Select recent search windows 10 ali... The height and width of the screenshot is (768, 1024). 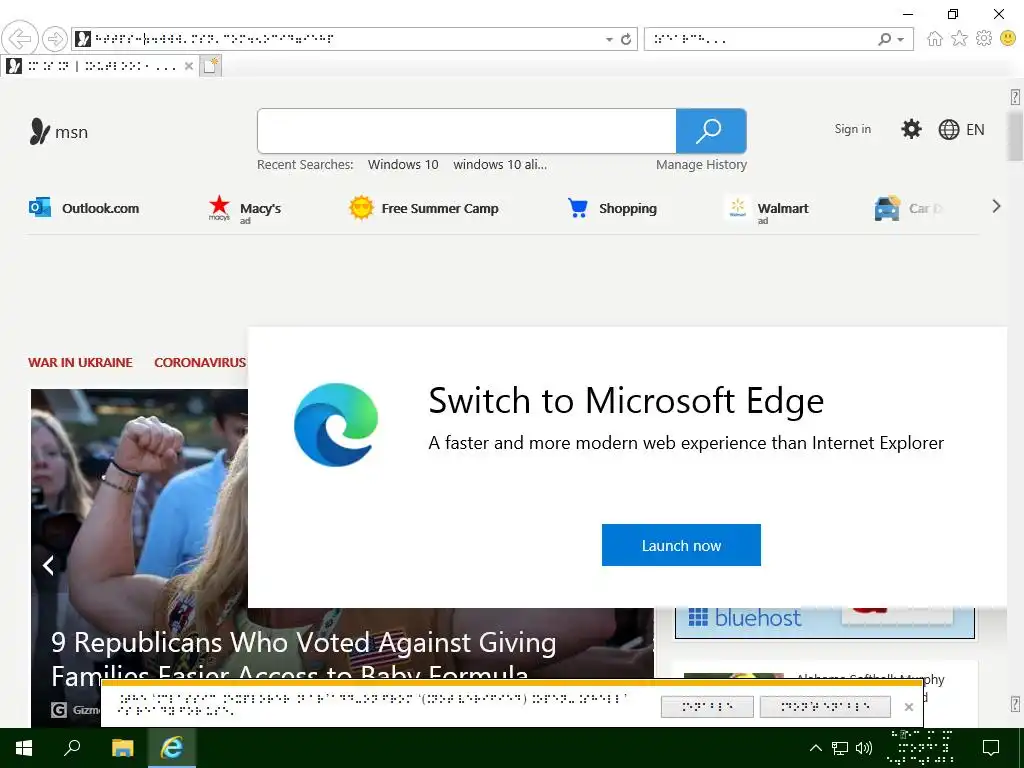tap(500, 165)
